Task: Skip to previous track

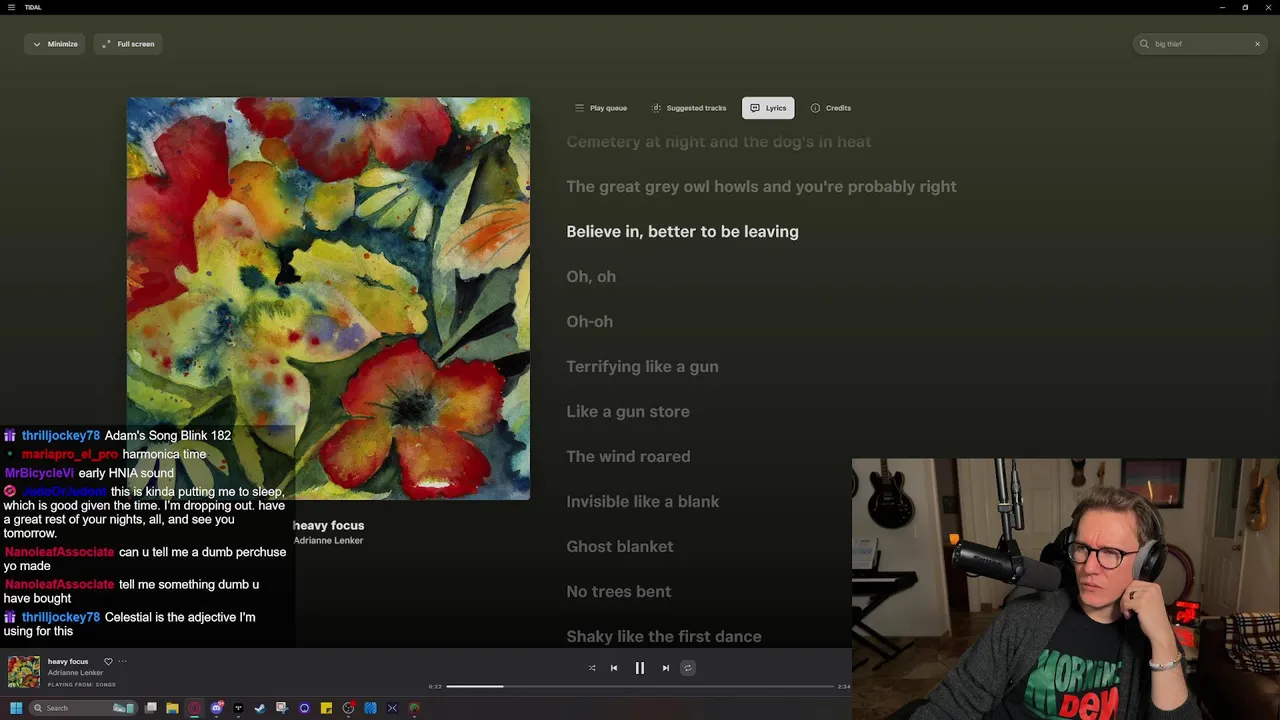Action: point(614,668)
